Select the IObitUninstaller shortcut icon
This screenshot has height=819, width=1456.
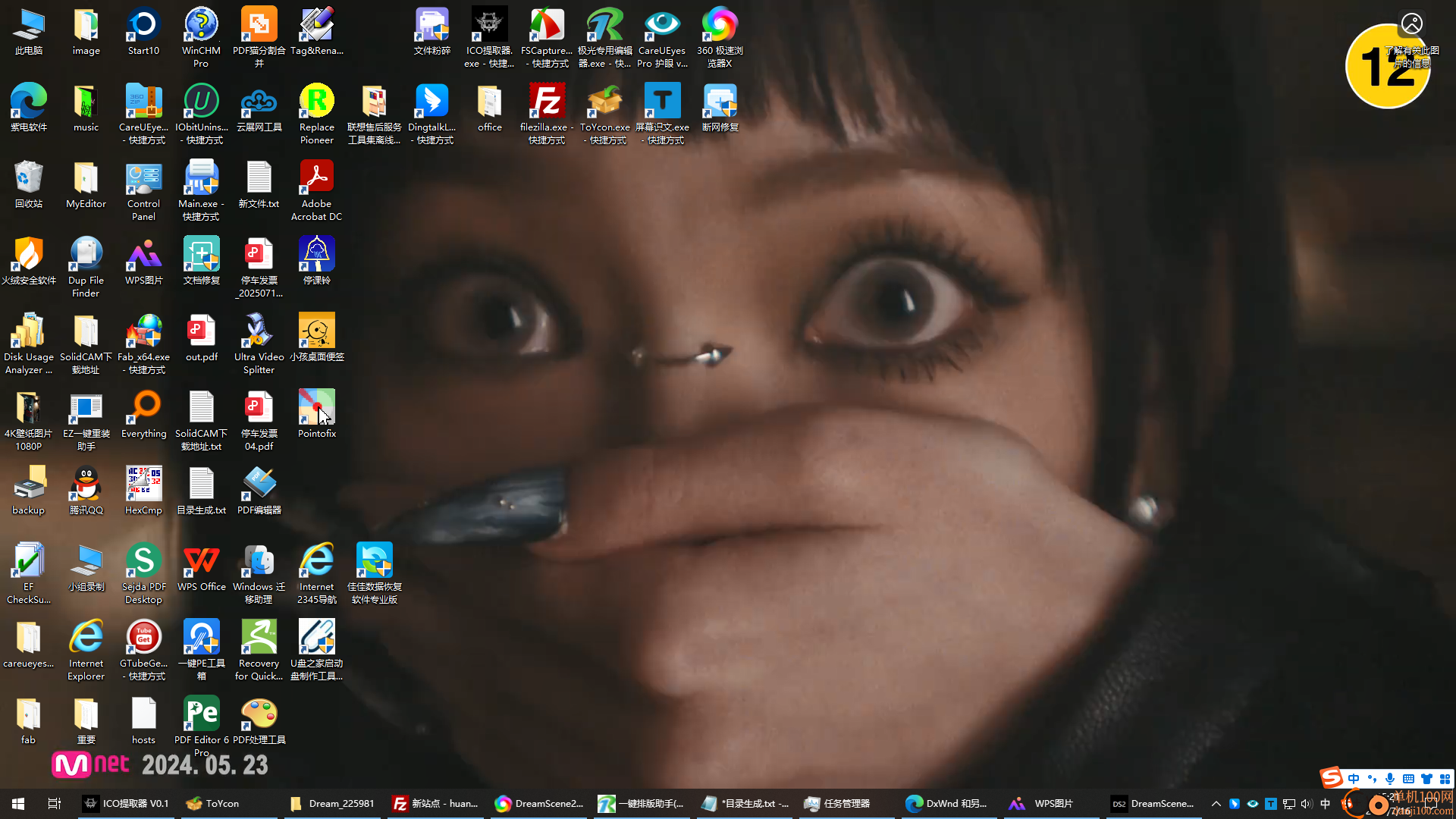(x=201, y=113)
